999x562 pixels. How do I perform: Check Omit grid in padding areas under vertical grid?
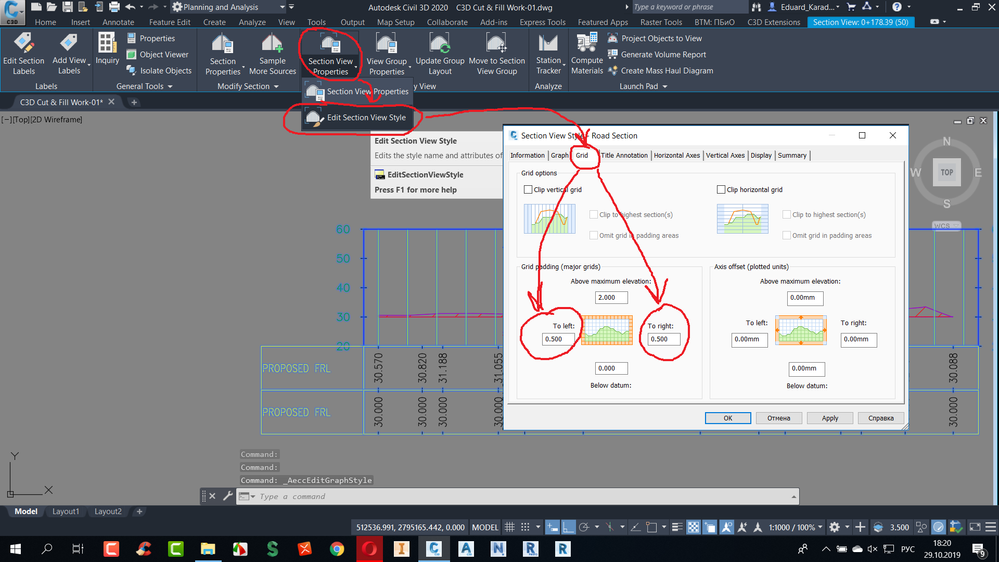pos(594,235)
